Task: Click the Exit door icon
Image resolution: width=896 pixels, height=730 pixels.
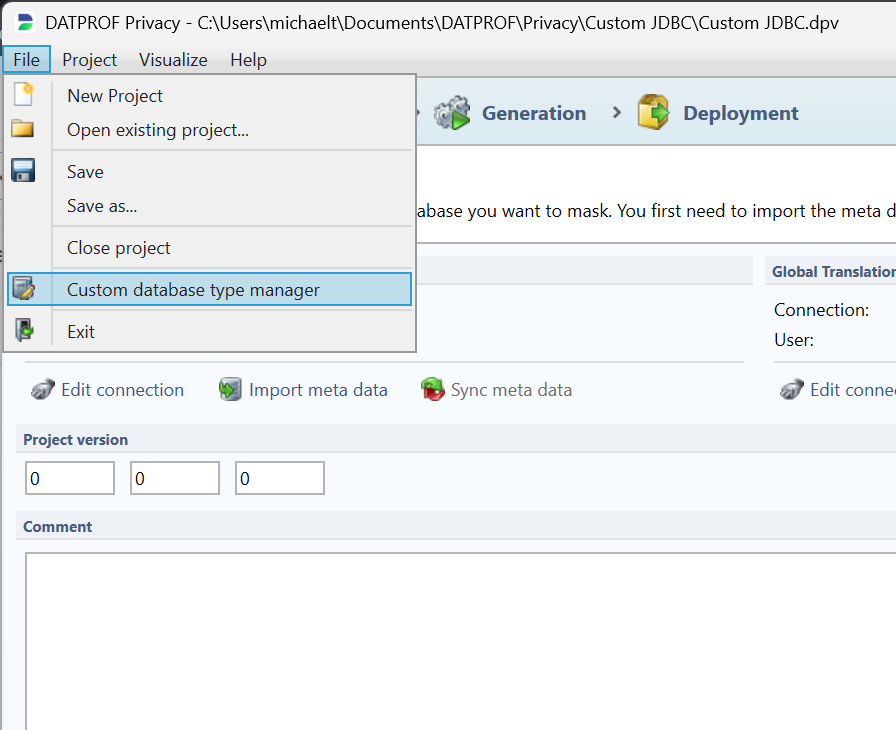Action: click(24, 330)
